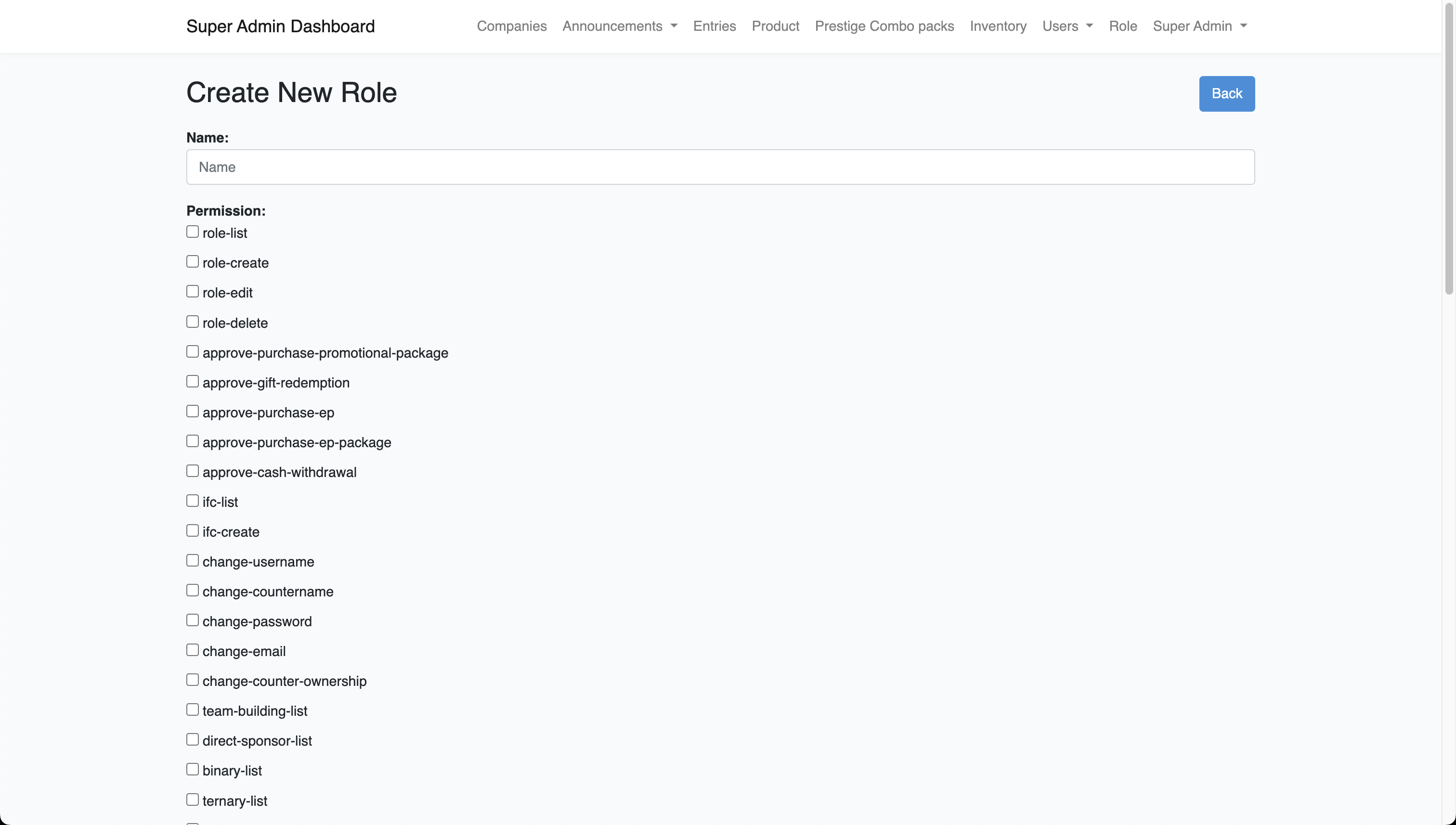Click the page's vertical scrollbar

pyautogui.click(x=1449, y=147)
